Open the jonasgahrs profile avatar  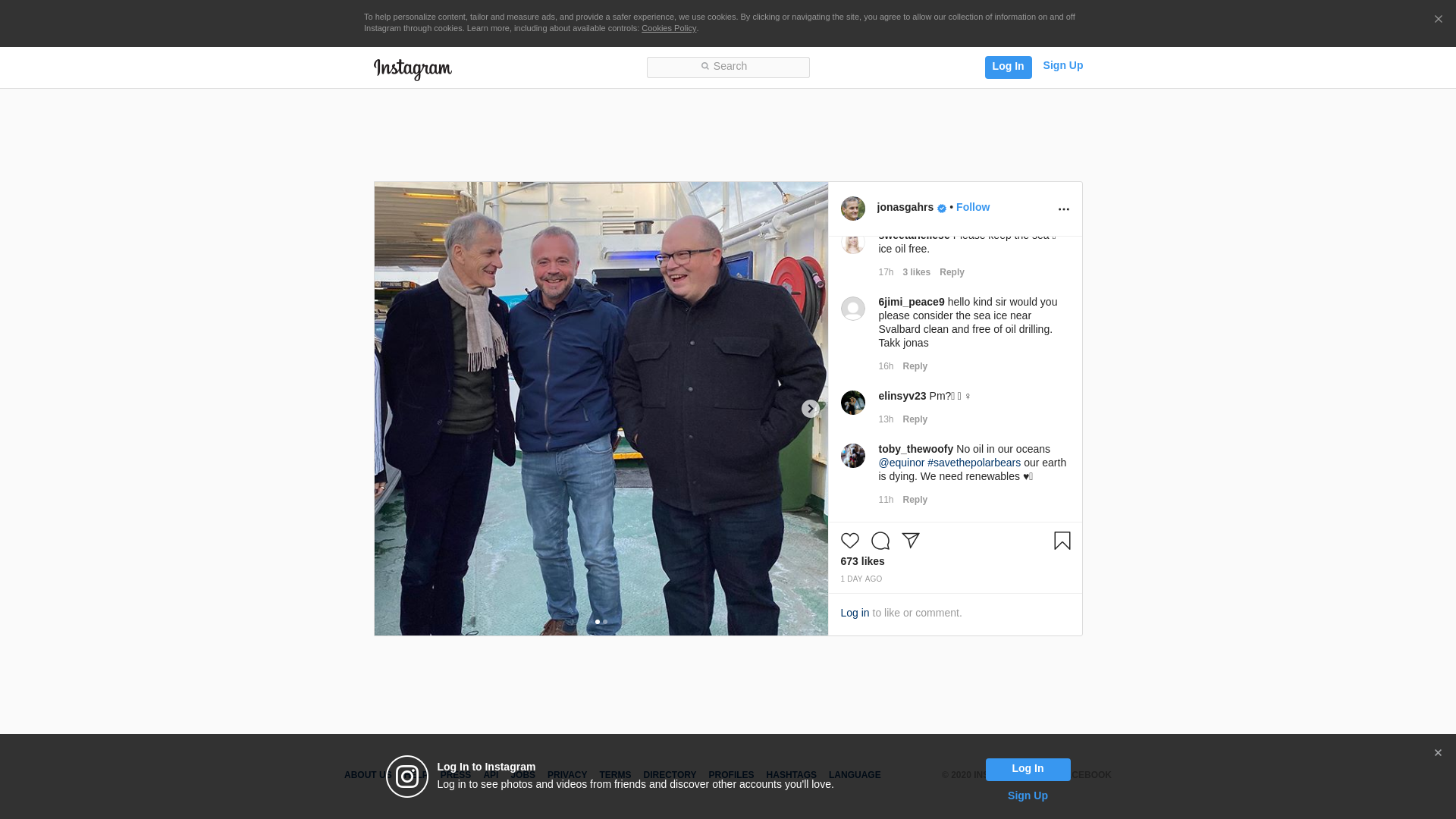(852, 209)
